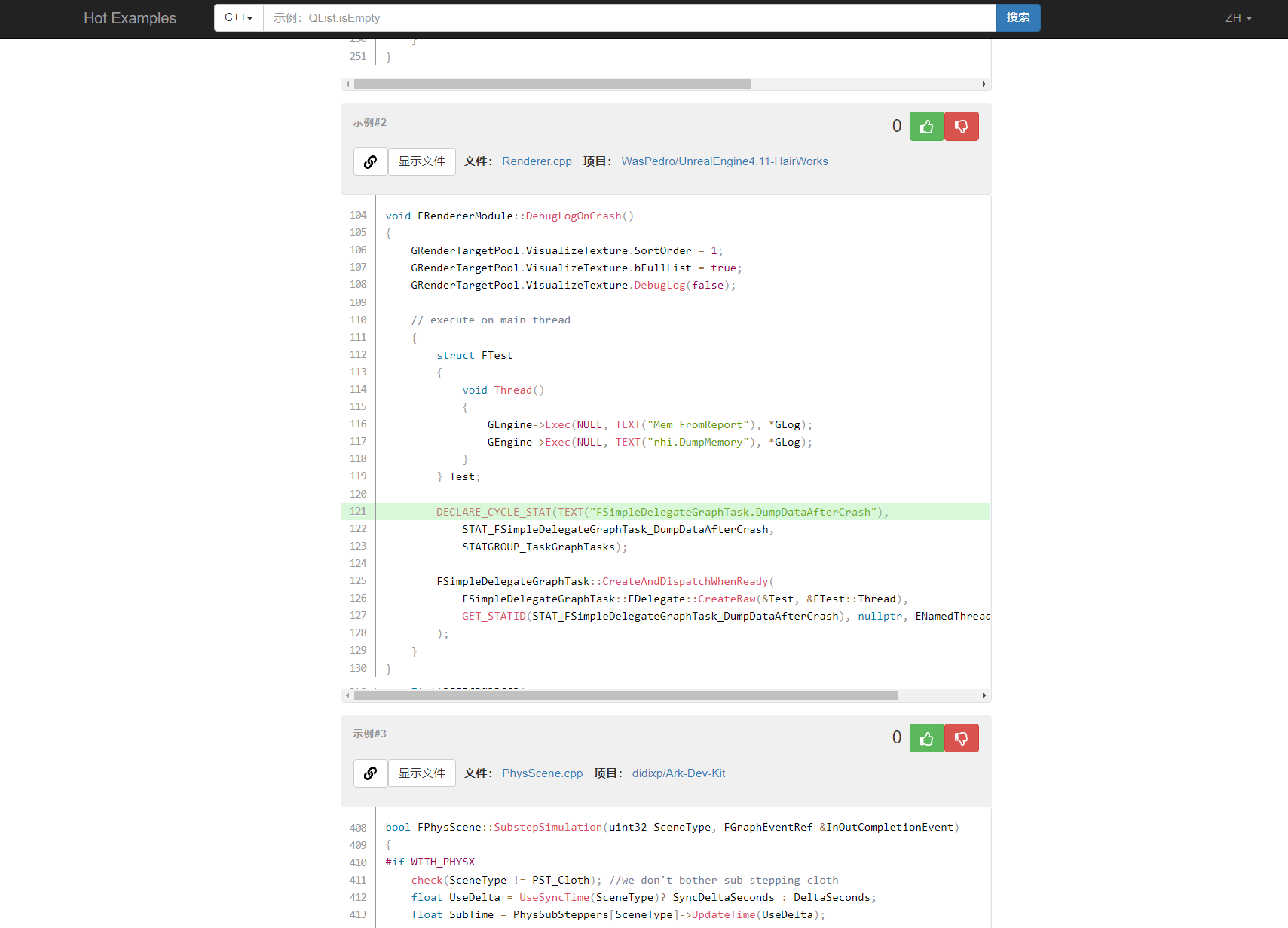
Task: Show file for PhysScene.cpp example
Action: [422, 773]
